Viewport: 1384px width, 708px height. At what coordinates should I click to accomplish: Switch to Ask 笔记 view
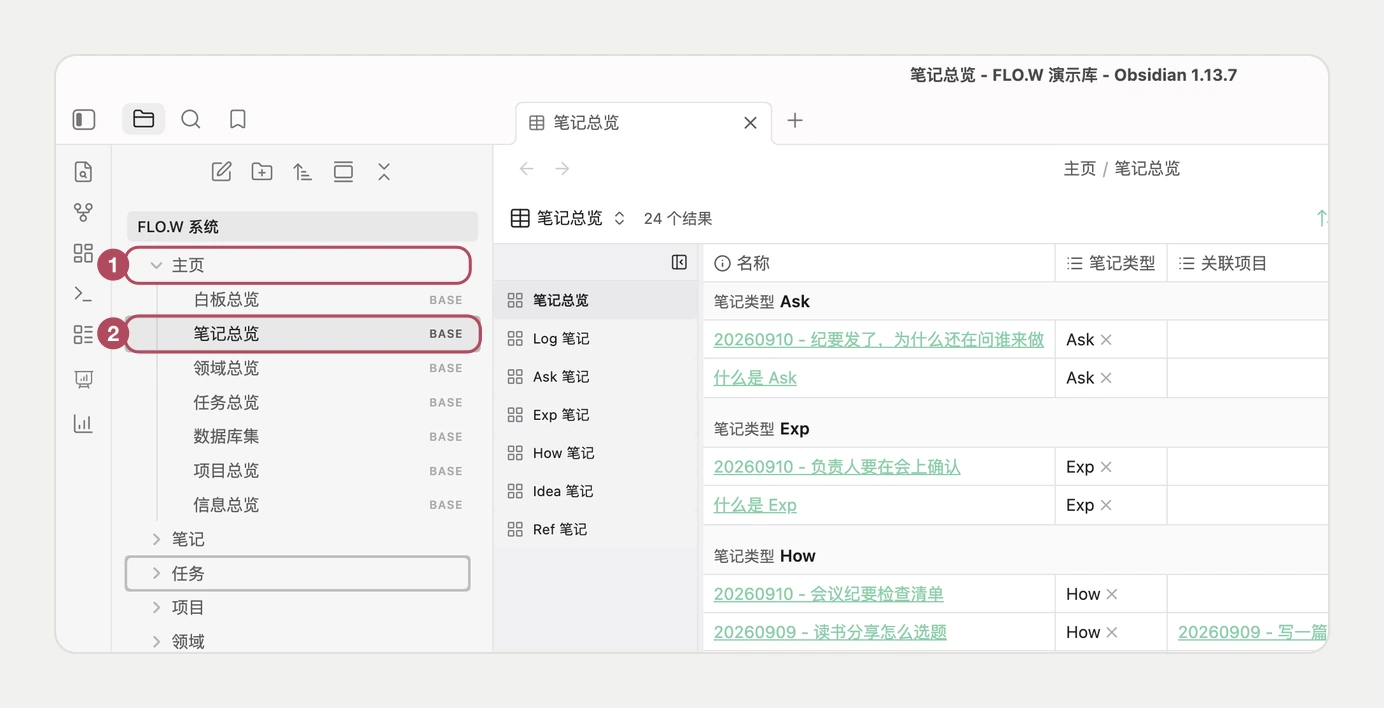595,376
